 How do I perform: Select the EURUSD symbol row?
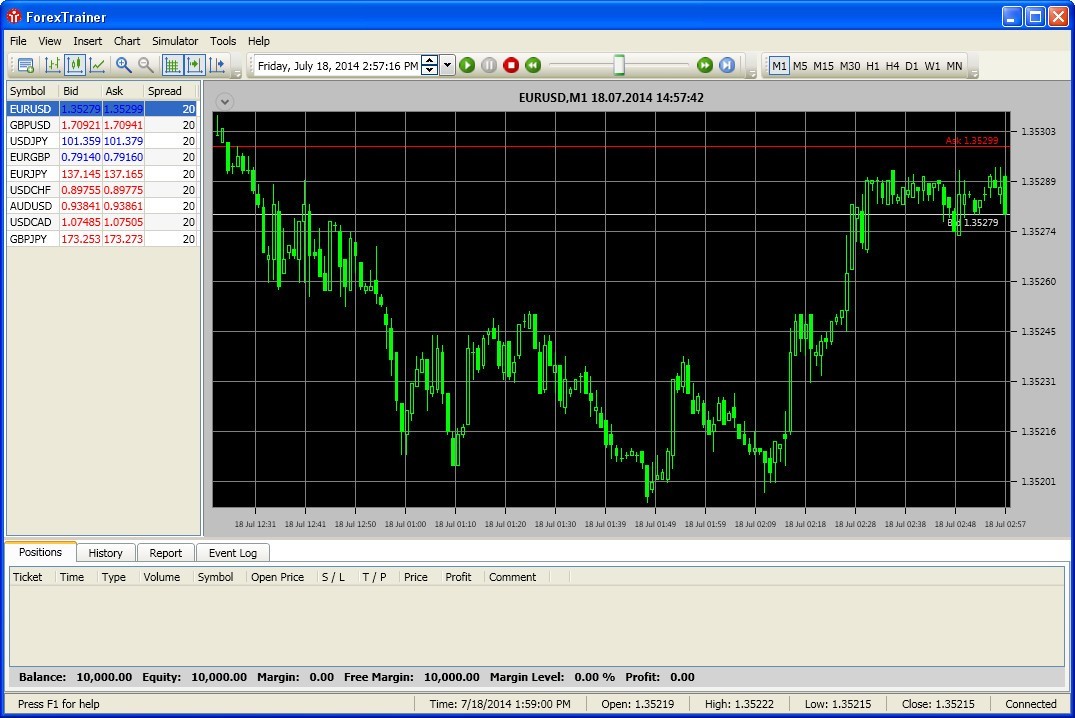(x=102, y=108)
